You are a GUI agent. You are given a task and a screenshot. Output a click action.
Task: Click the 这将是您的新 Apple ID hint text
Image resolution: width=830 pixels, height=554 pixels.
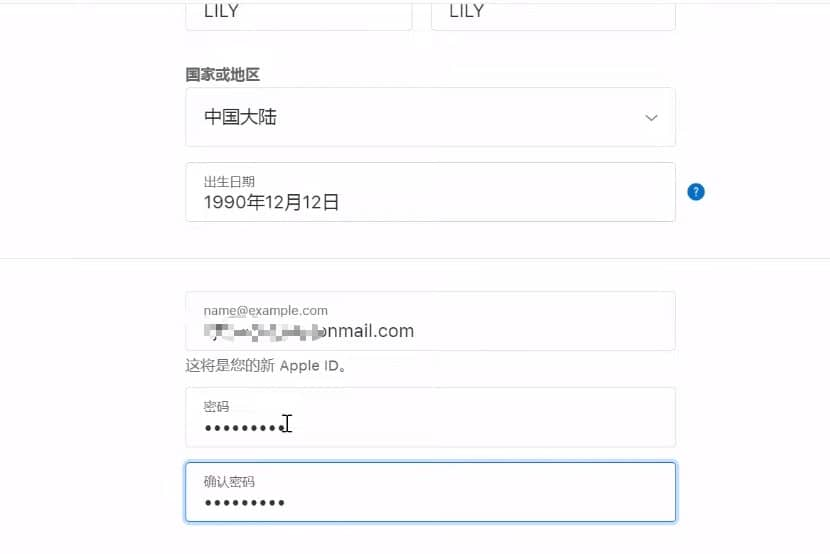(266, 366)
